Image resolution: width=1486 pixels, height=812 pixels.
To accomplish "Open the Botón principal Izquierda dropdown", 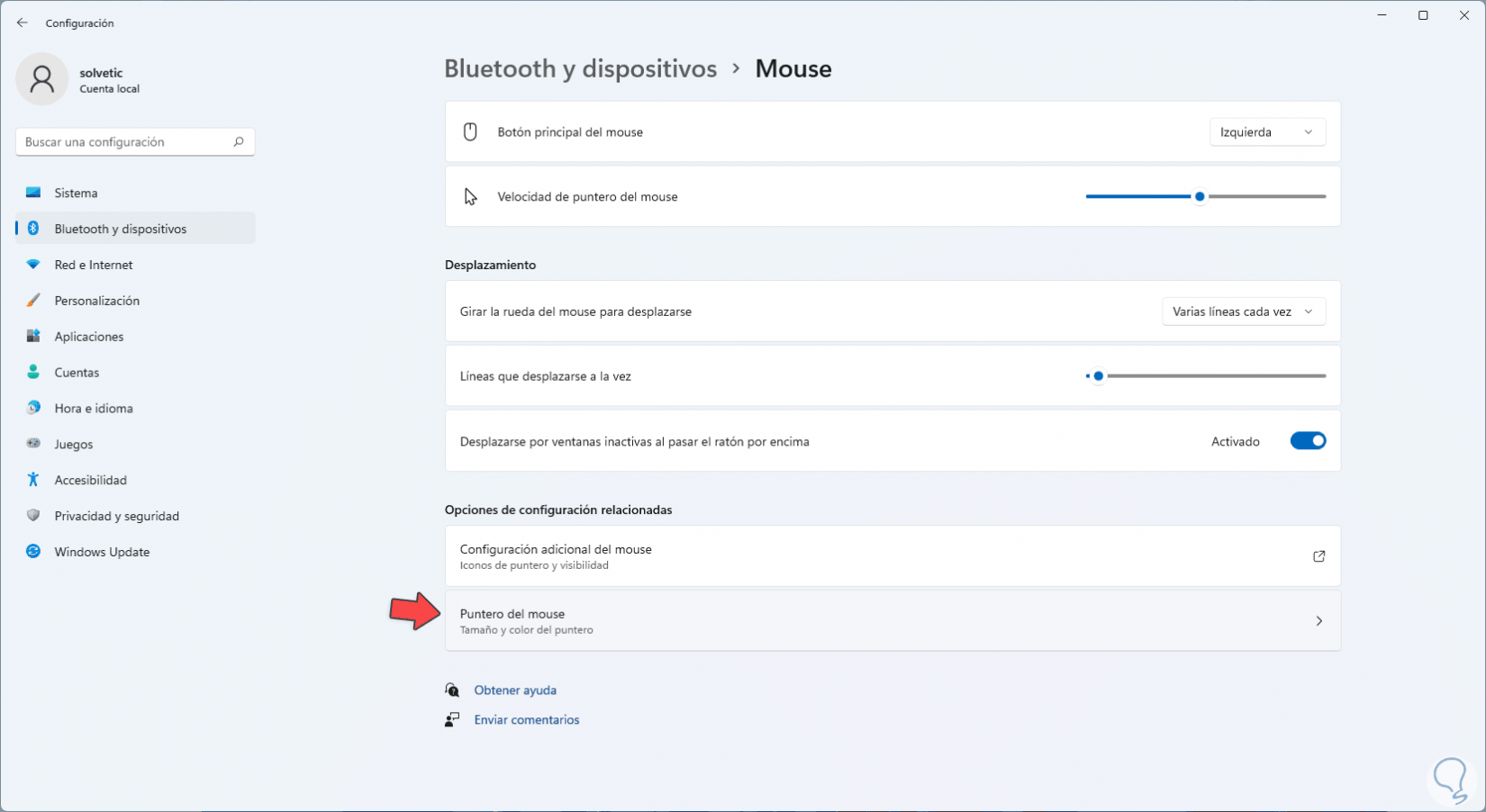I will pos(1266,132).
